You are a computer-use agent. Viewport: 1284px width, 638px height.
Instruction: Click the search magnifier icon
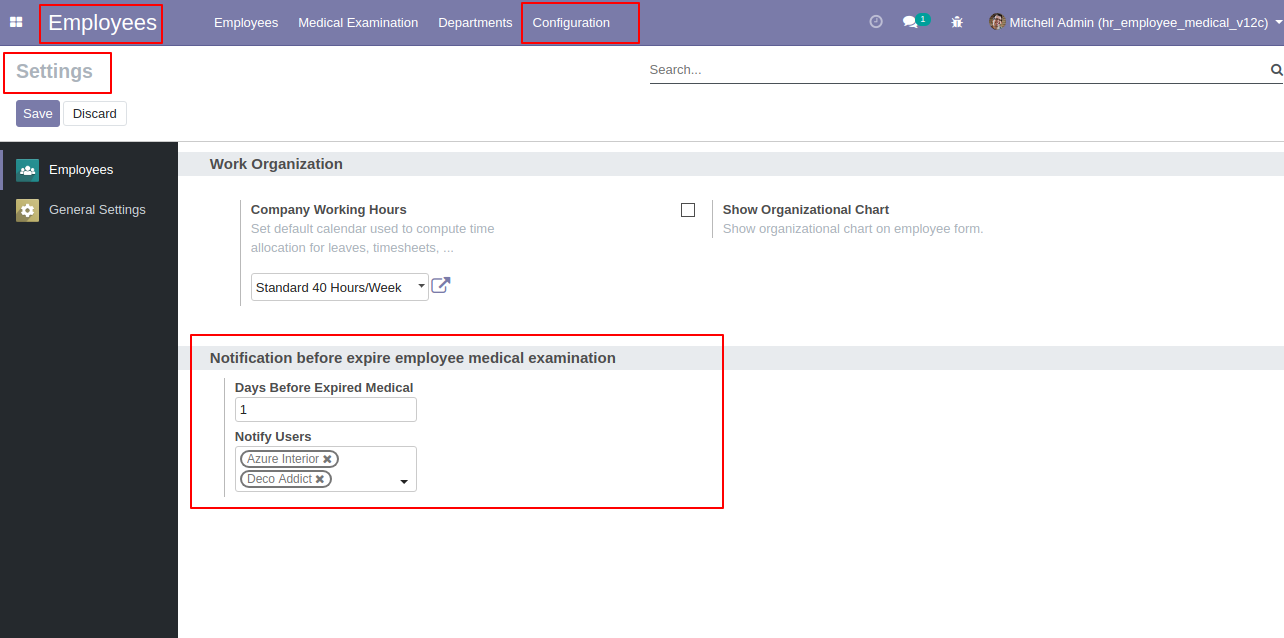(x=1276, y=70)
